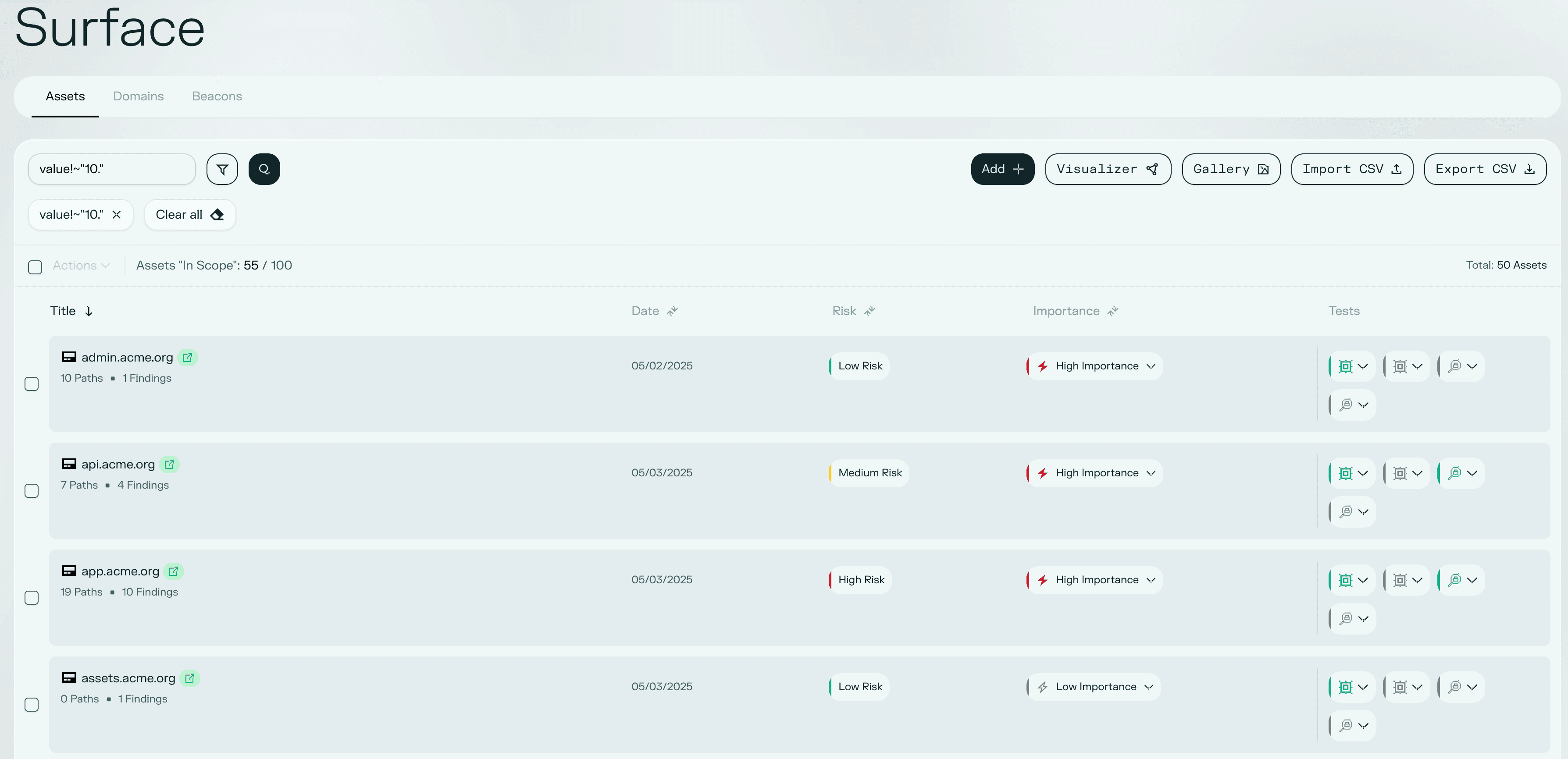Viewport: 1568px width, 759px height.
Task: Click the search query input field
Action: [112, 169]
